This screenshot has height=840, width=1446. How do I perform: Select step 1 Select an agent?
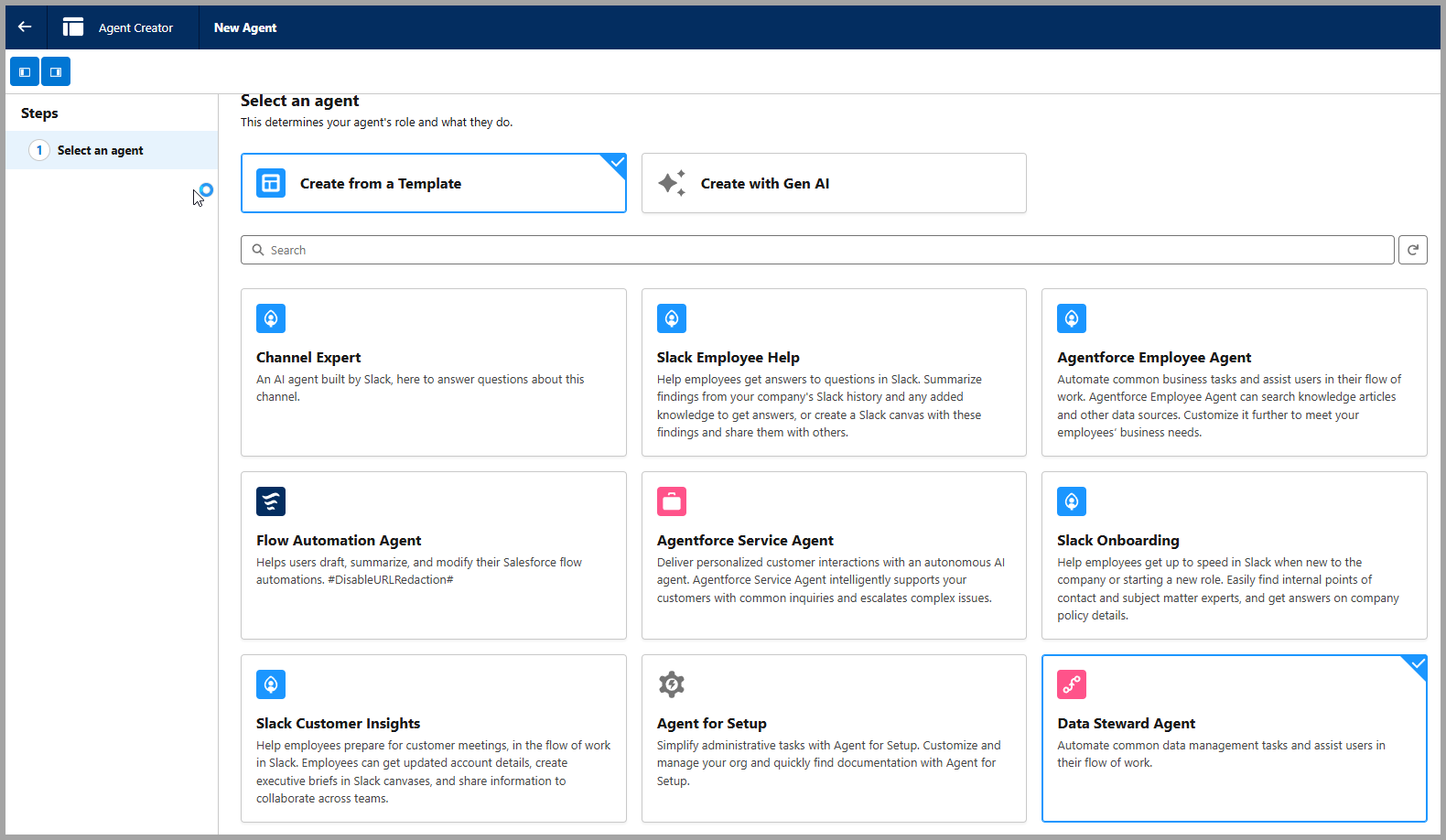point(112,150)
